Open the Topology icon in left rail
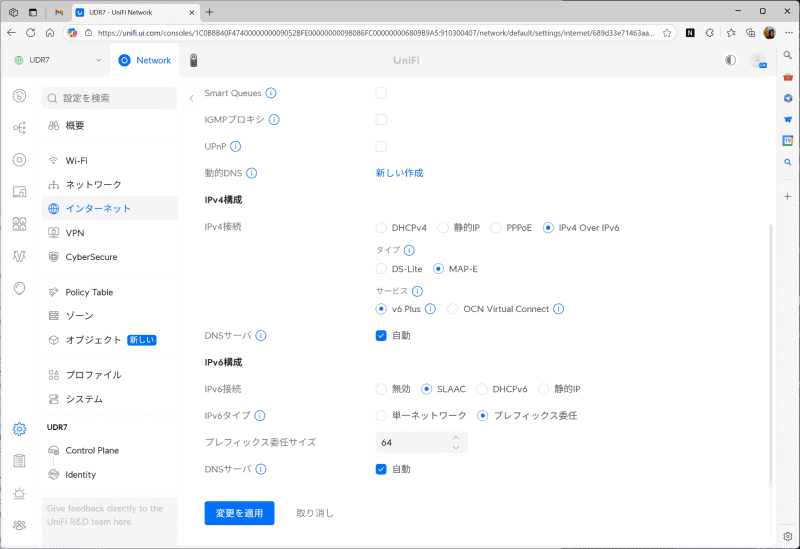The height and width of the screenshot is (549, 800). 19,128
